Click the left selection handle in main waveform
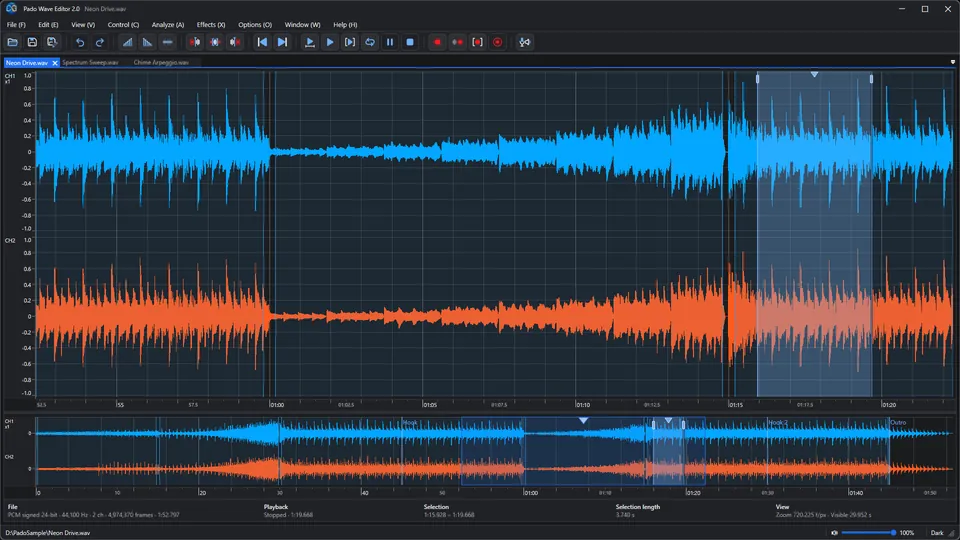The height and width of the screenshot is (540, 960). [757, 79]
